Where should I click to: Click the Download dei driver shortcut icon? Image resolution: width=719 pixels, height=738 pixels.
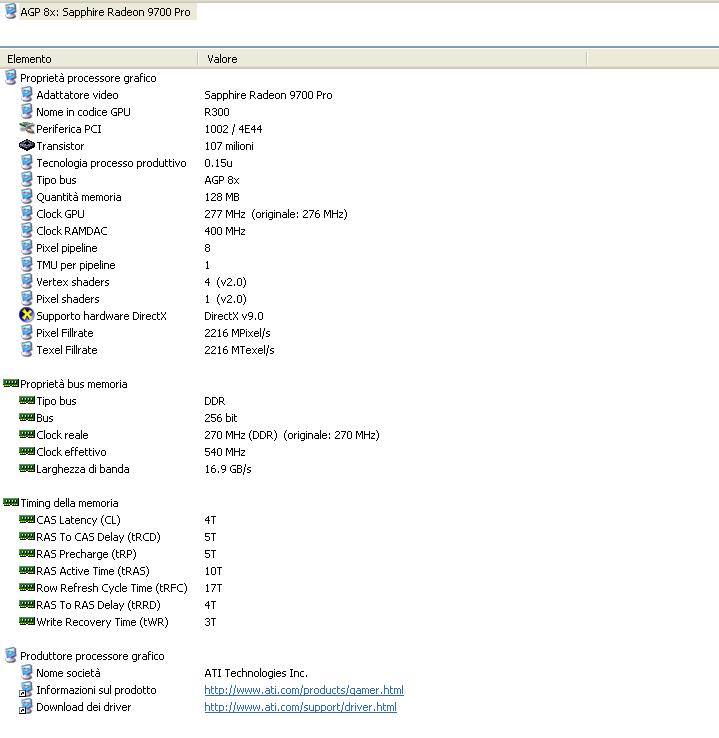pos(26,706)
